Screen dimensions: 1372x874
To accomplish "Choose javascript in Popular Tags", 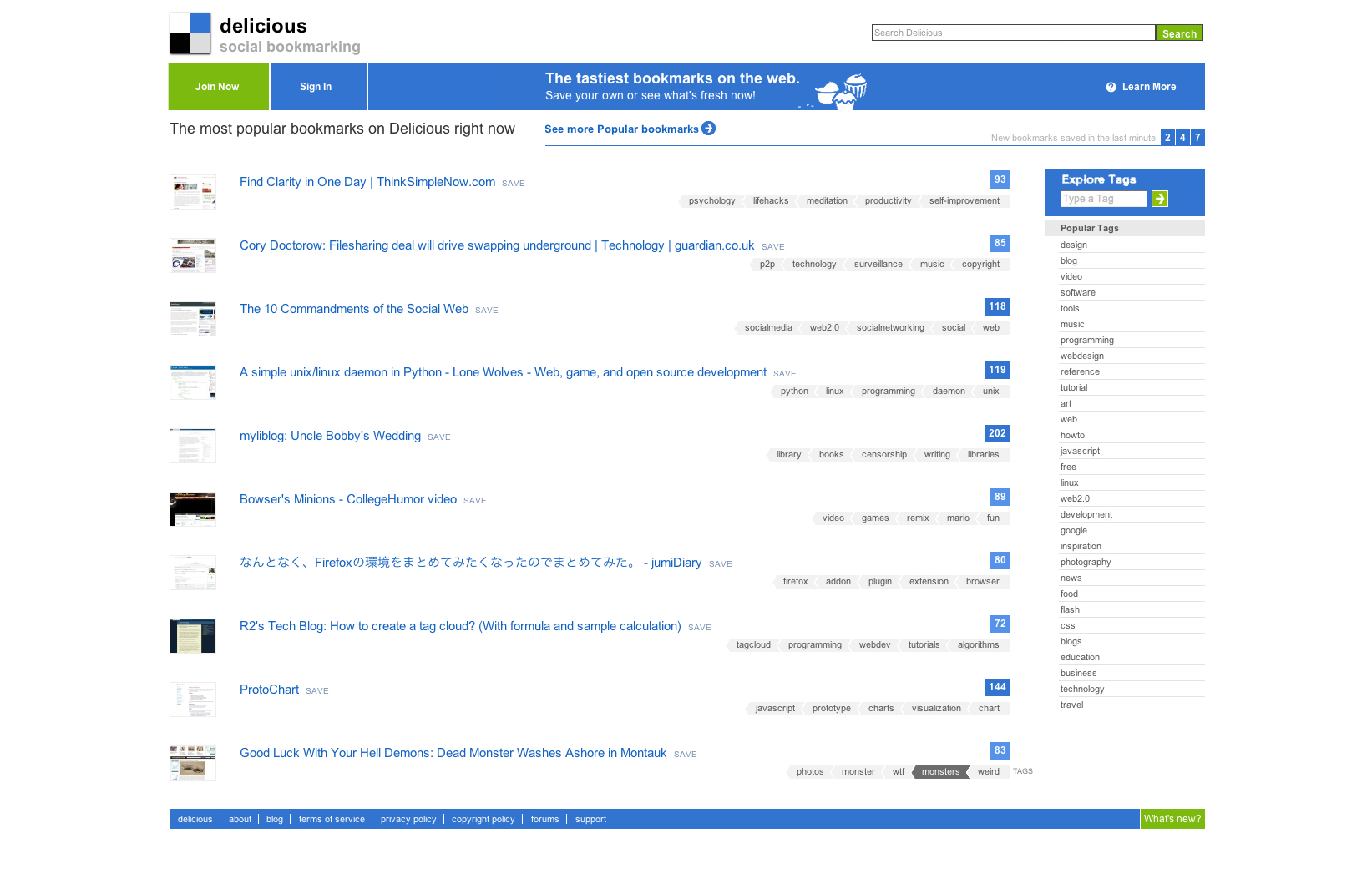I will (1080, 452).
